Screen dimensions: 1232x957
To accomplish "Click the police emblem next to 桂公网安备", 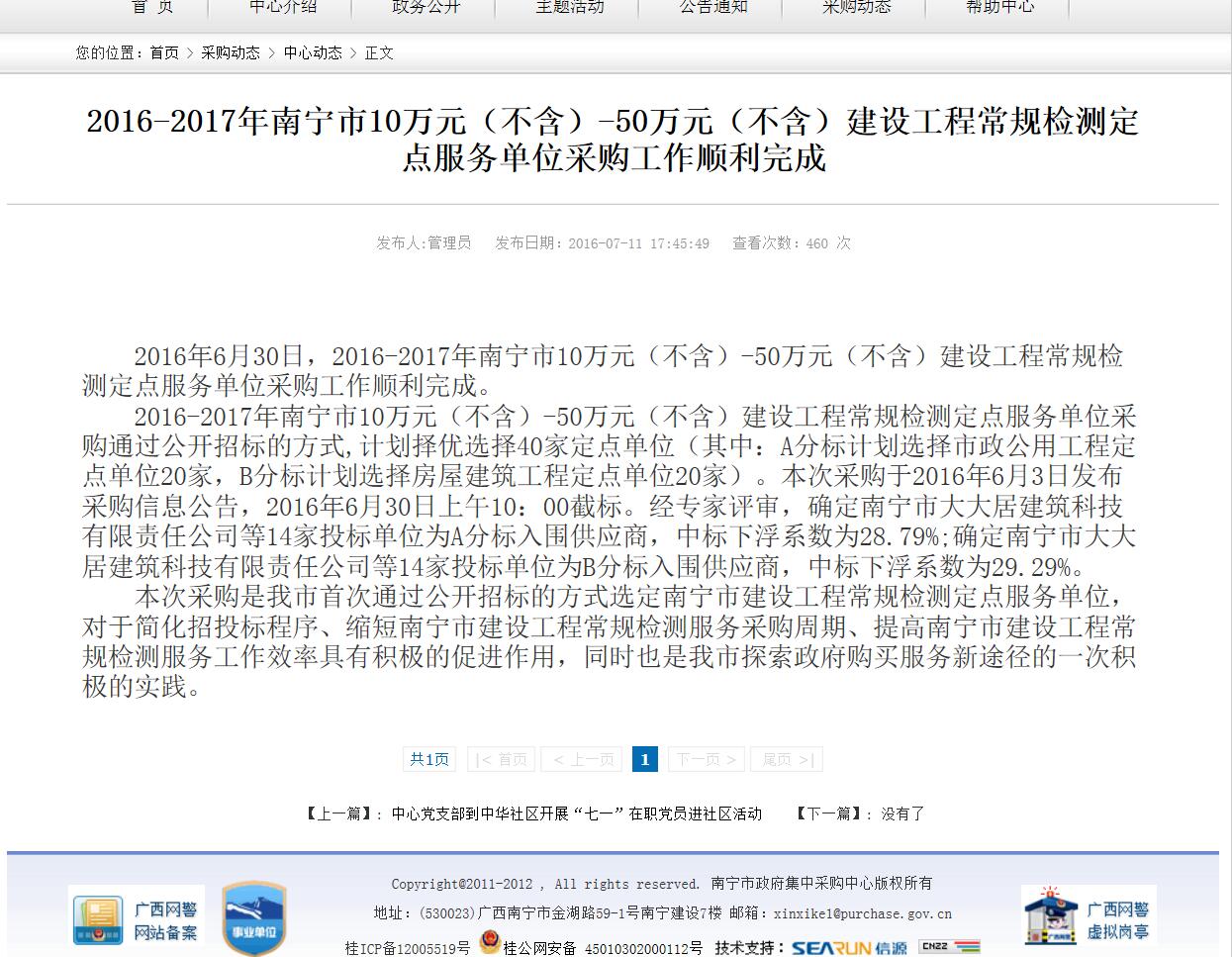I will tap(489, 941).
